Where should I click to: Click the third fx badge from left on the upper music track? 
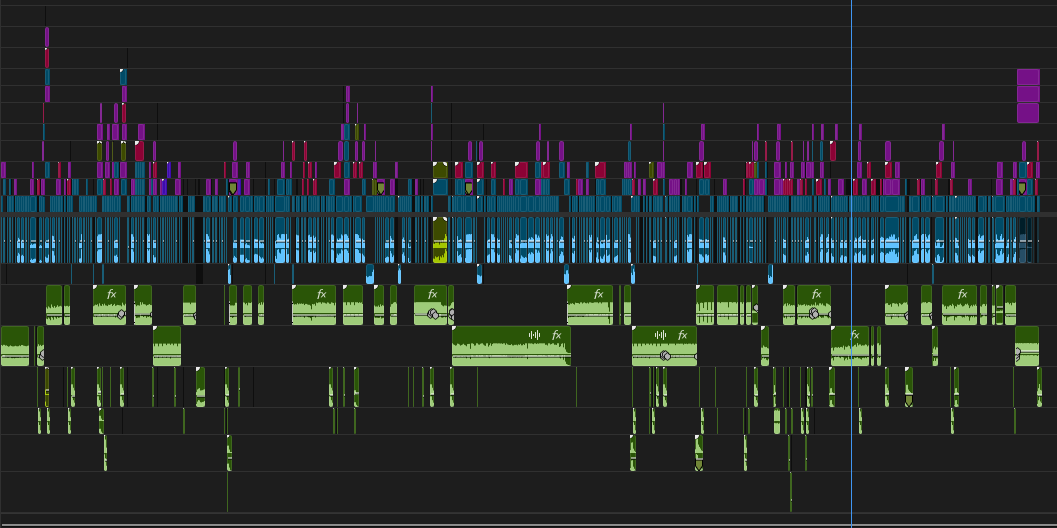point(433,293)
